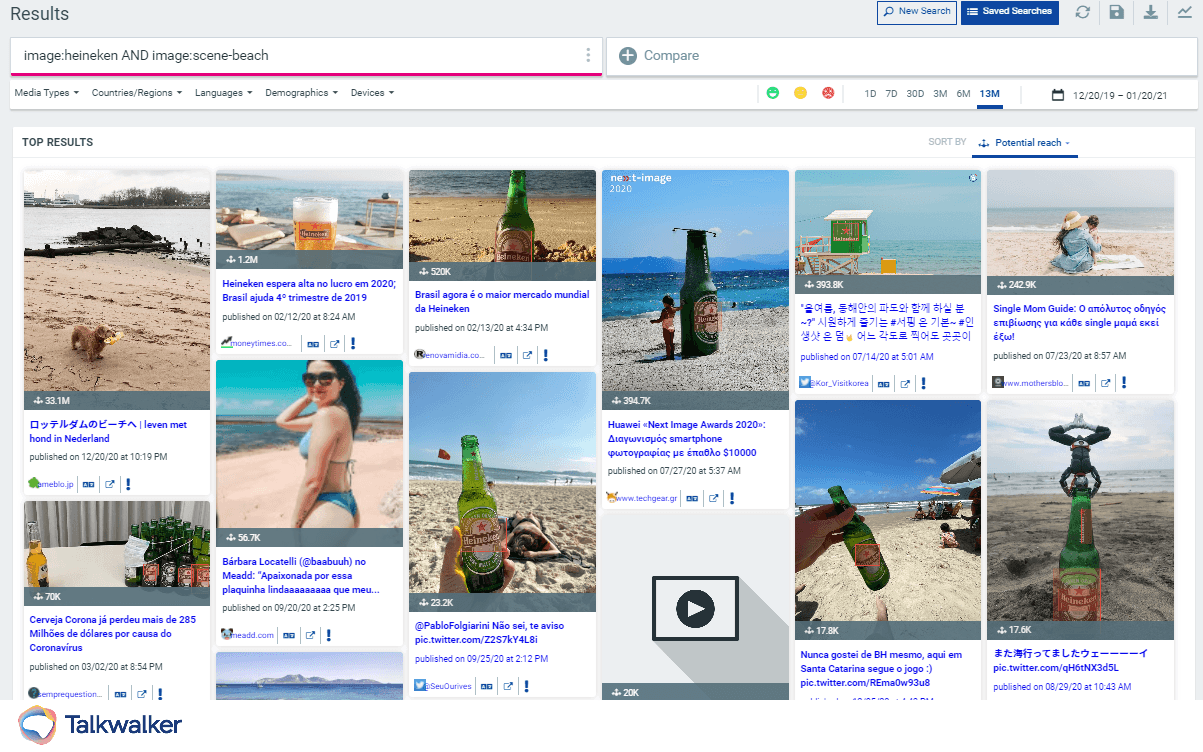Play the video thumbnail placeholder
Viewport: 1203px width, 752px height.
click(x=695, y=607)
